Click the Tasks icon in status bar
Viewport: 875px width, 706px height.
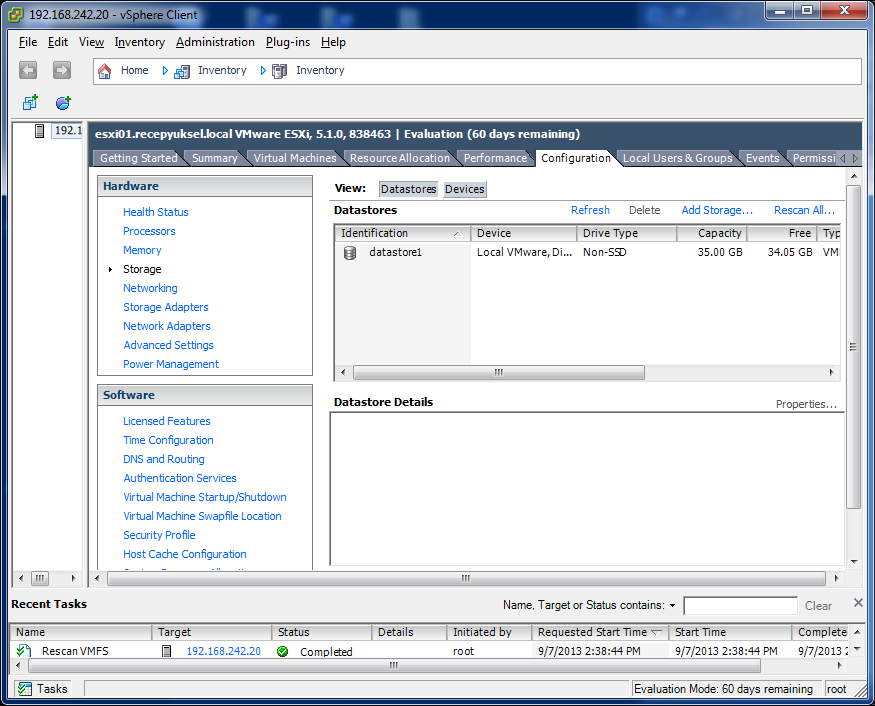point(24,689)
